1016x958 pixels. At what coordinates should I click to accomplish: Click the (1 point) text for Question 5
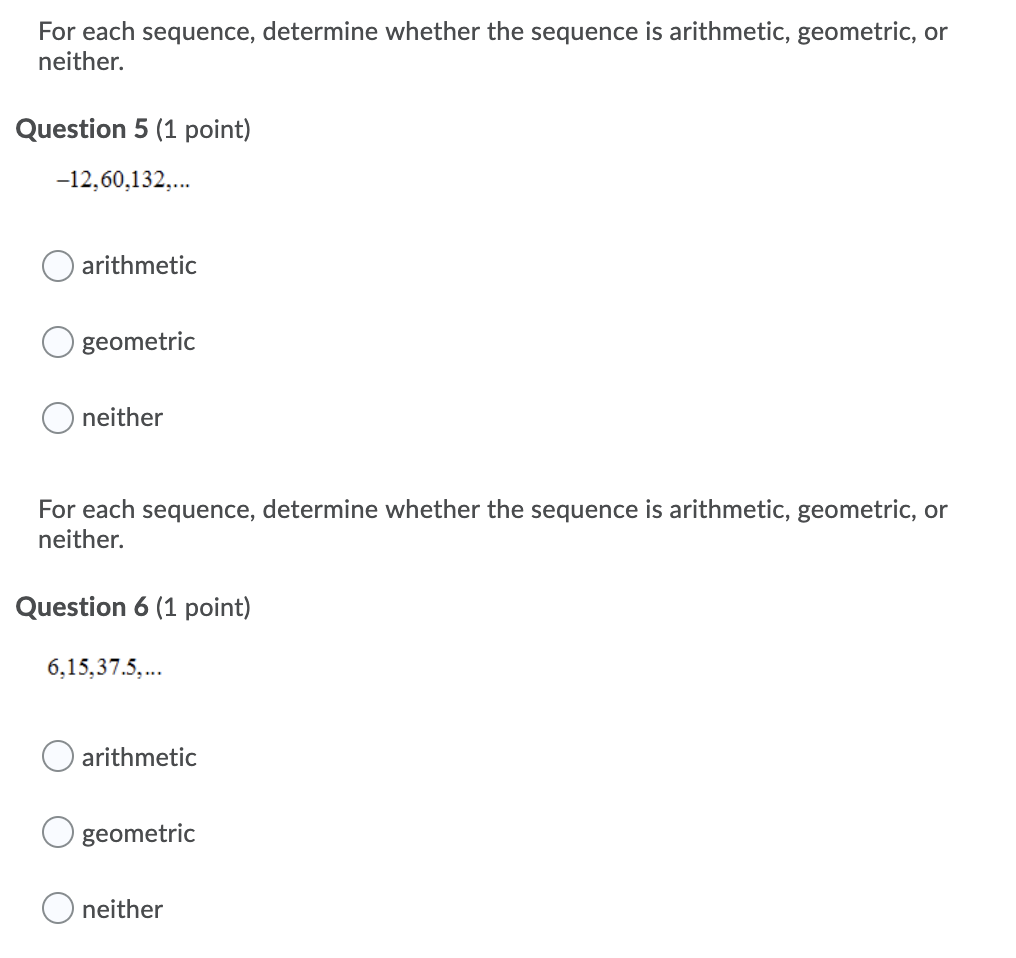(204, 129)
